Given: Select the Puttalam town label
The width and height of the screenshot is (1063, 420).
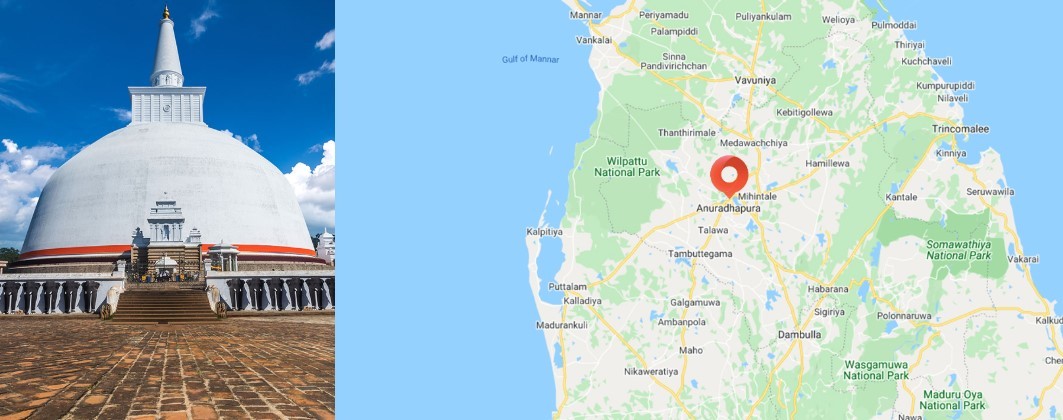Looking at the screenshot, I should click(x=567, y=287).
